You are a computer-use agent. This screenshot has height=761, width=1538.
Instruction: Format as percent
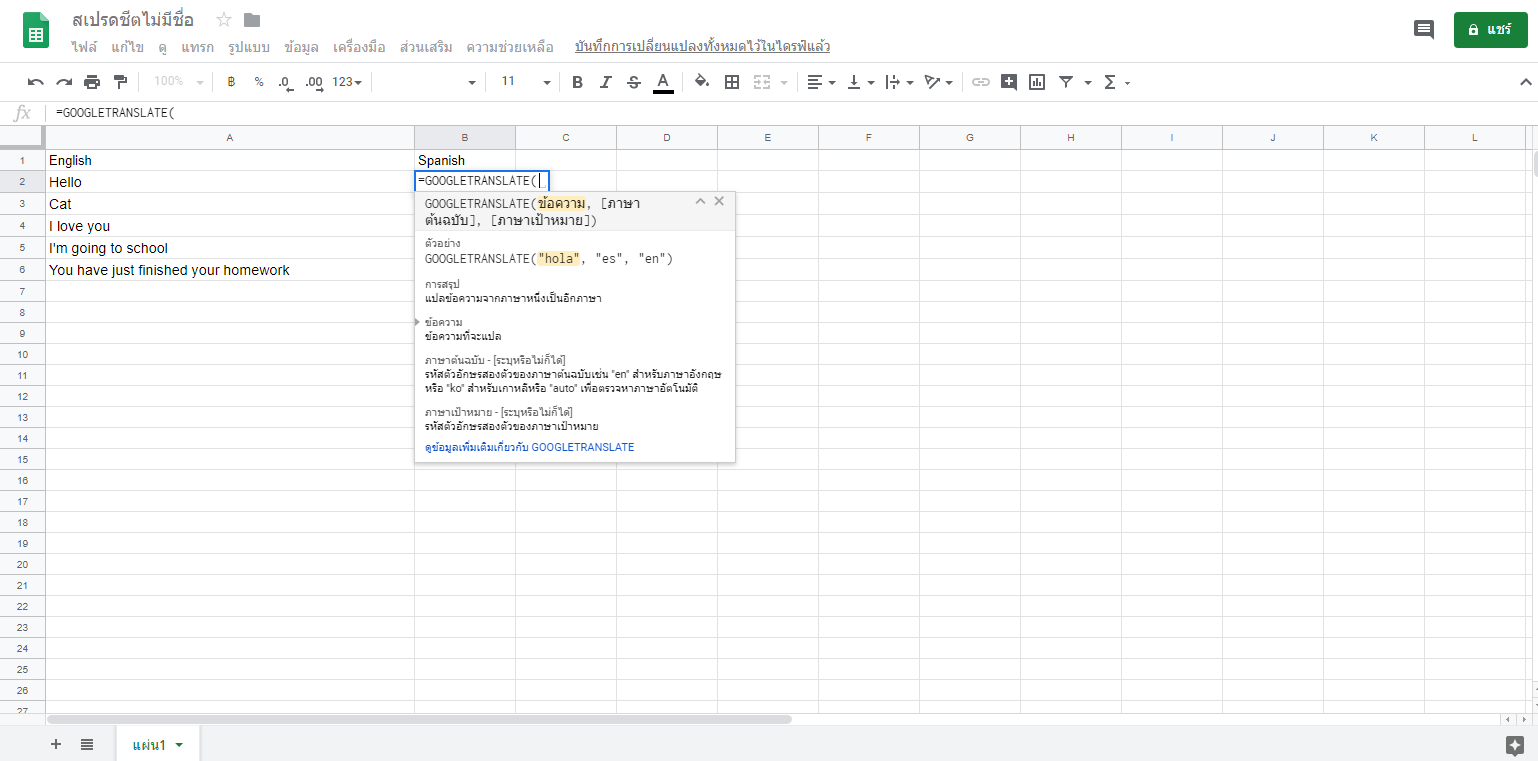[x=259, y=82]
